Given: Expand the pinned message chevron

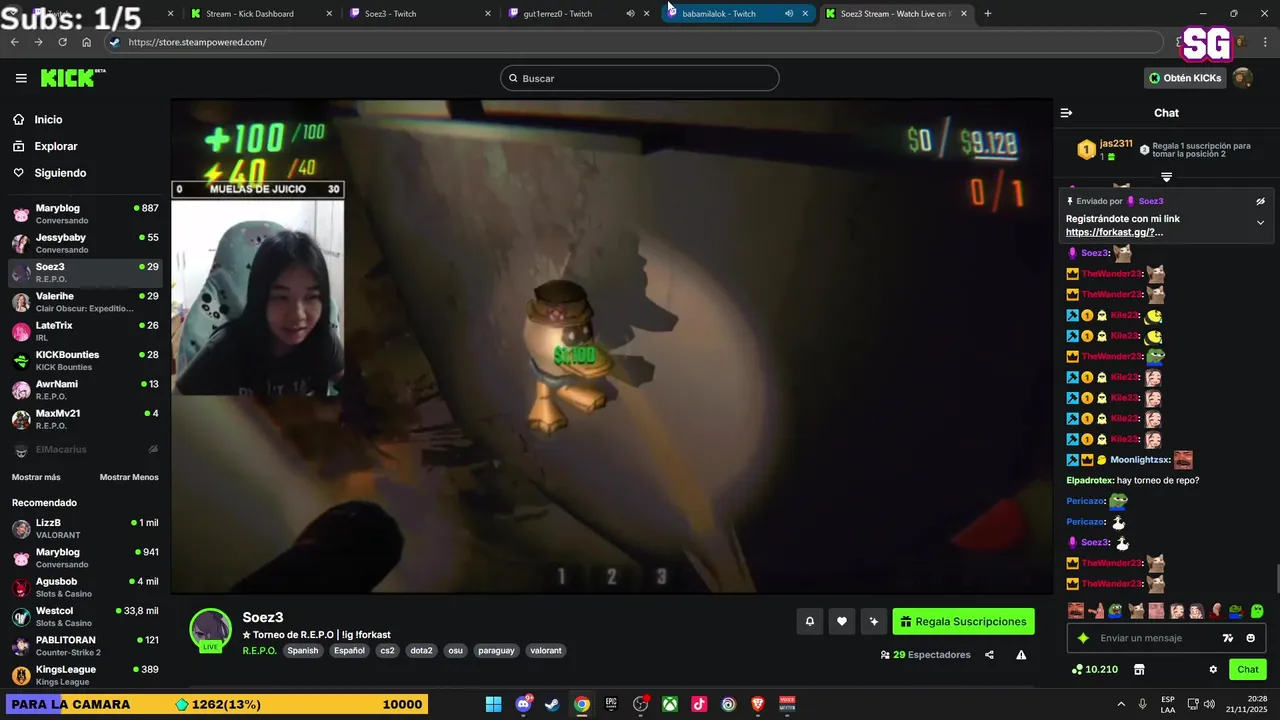Looking at the screenshot, I should pyautogui.click(x=1260, y=222).
